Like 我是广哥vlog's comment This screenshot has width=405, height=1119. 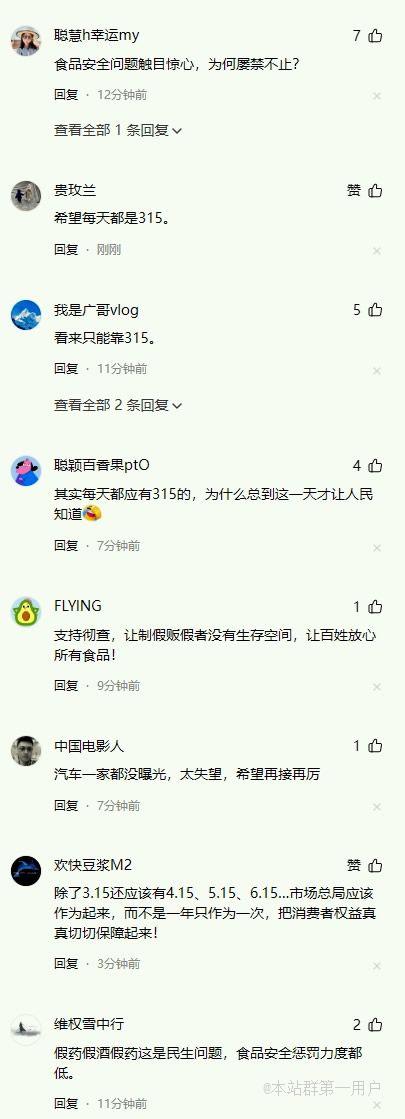[375, 310]
